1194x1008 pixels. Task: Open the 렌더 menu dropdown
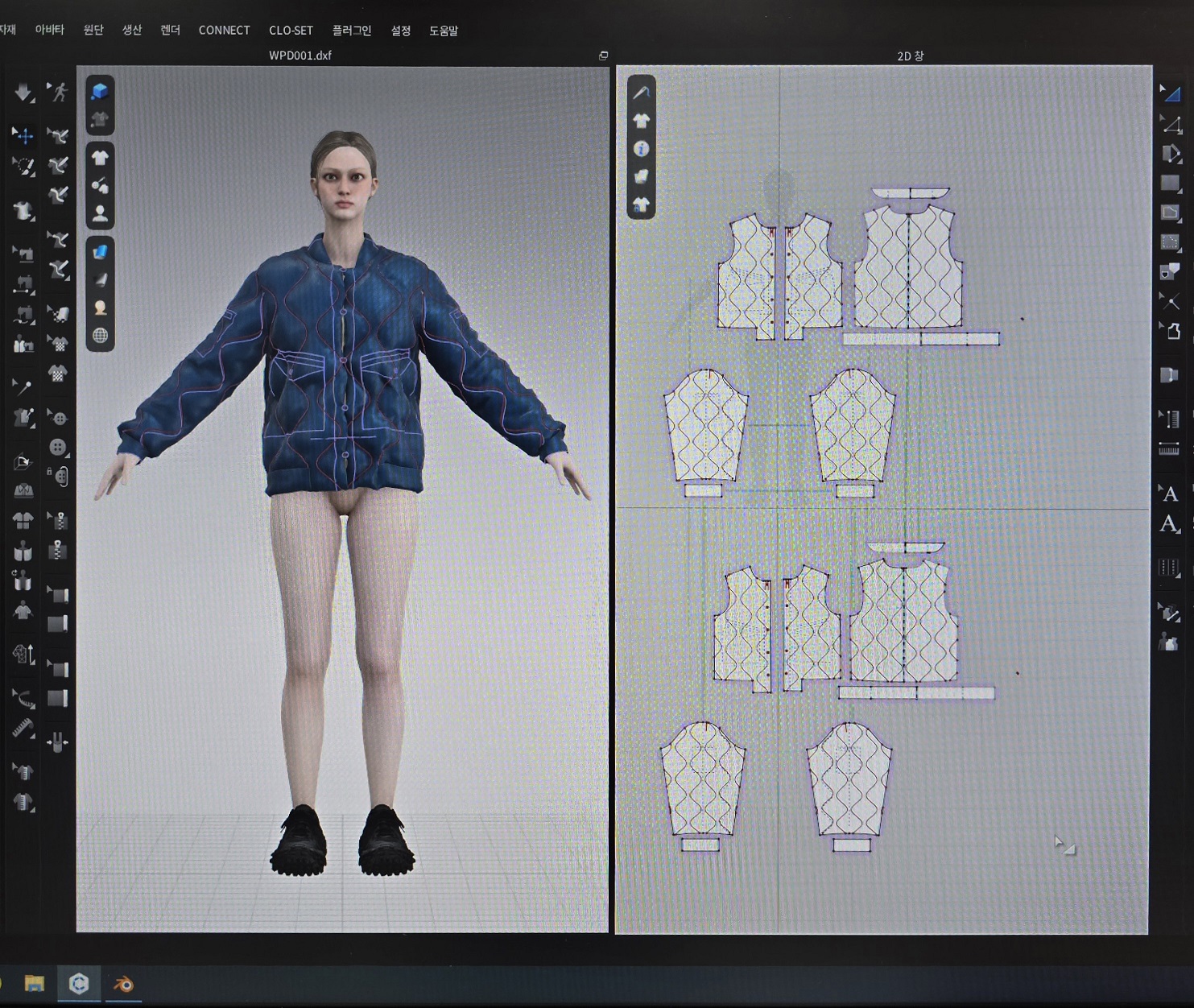tap(170, 30)
